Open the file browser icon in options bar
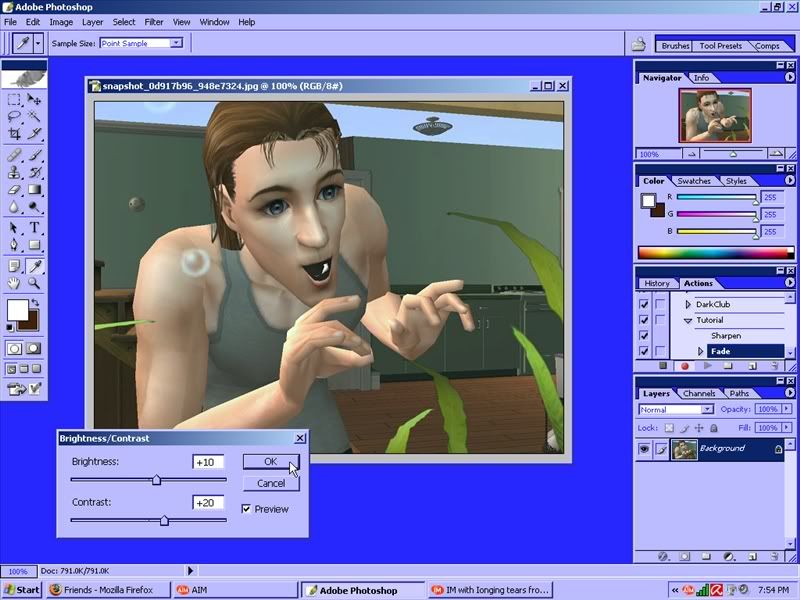 638,44
